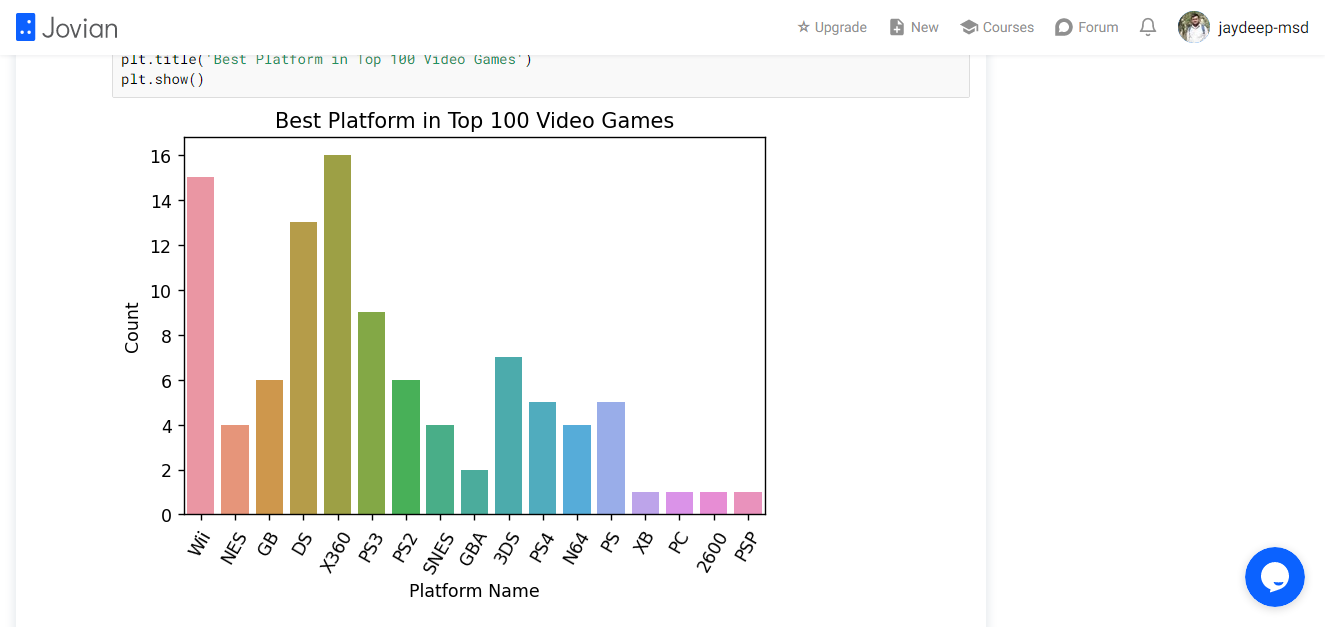Click the Courses graduation cap icon
This screenshot has height=627, width=1325.
(x=968, y=27)
